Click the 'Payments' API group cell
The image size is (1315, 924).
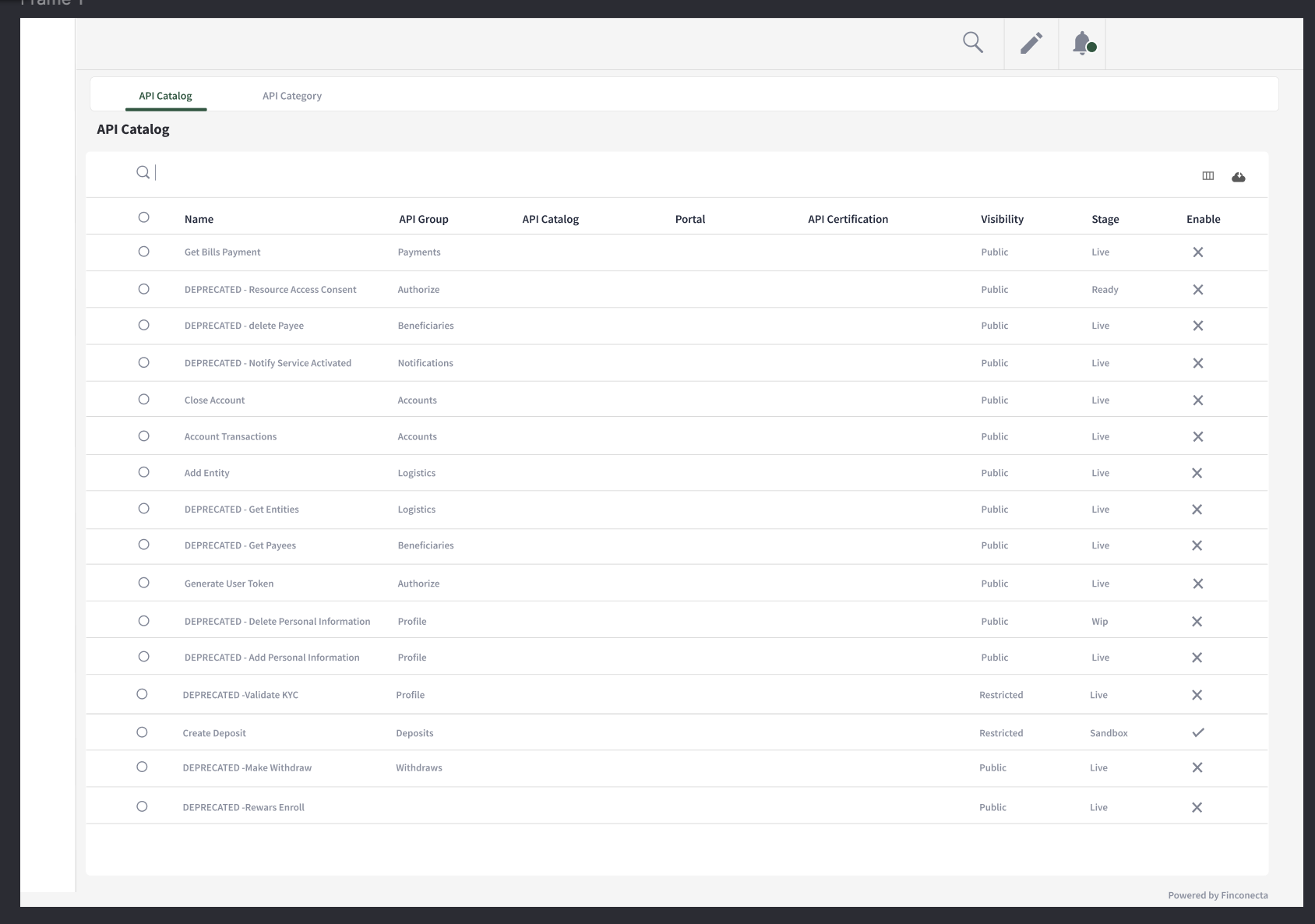[x=419, y=252]
